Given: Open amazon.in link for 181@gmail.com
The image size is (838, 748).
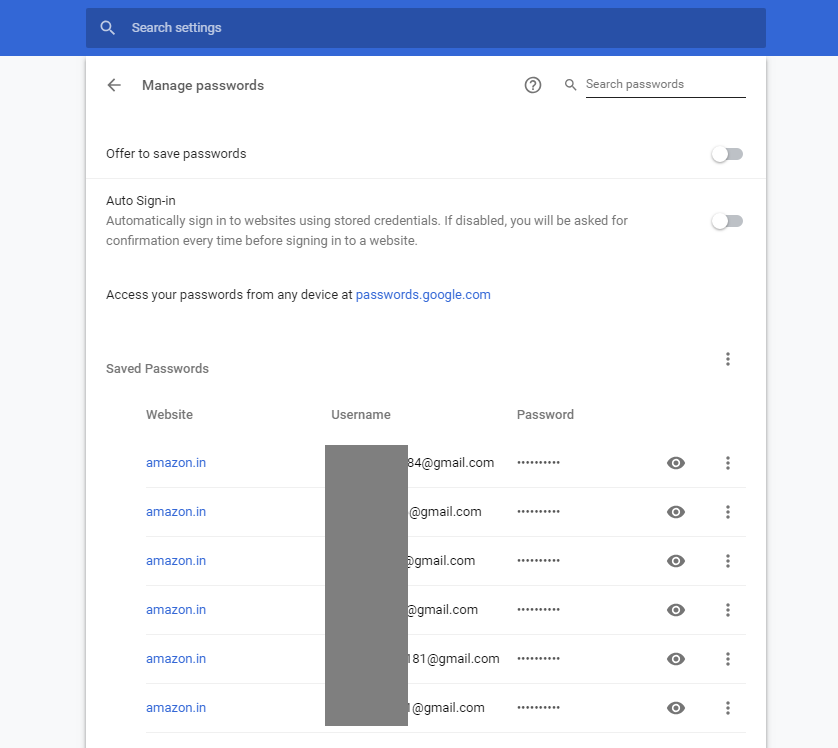Looking at the screenshot, I should click(x=176, y=659).
